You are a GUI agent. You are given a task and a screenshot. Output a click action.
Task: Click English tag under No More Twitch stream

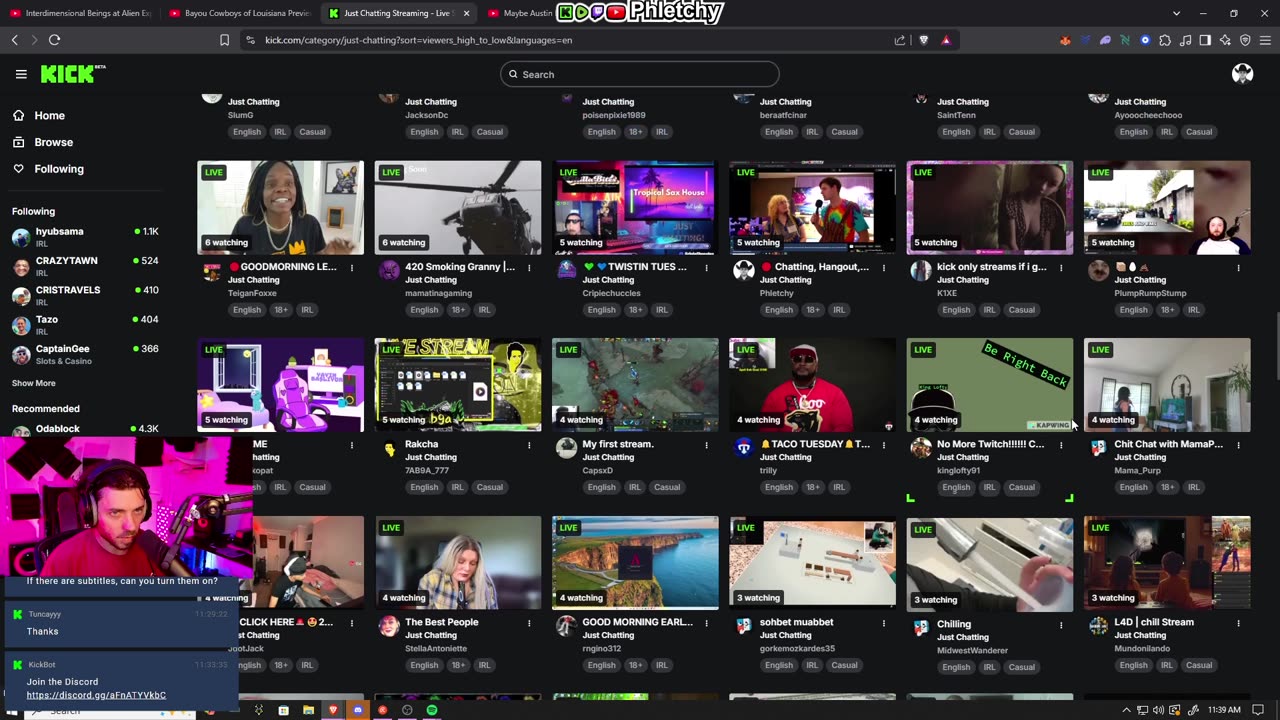(956, 487)
